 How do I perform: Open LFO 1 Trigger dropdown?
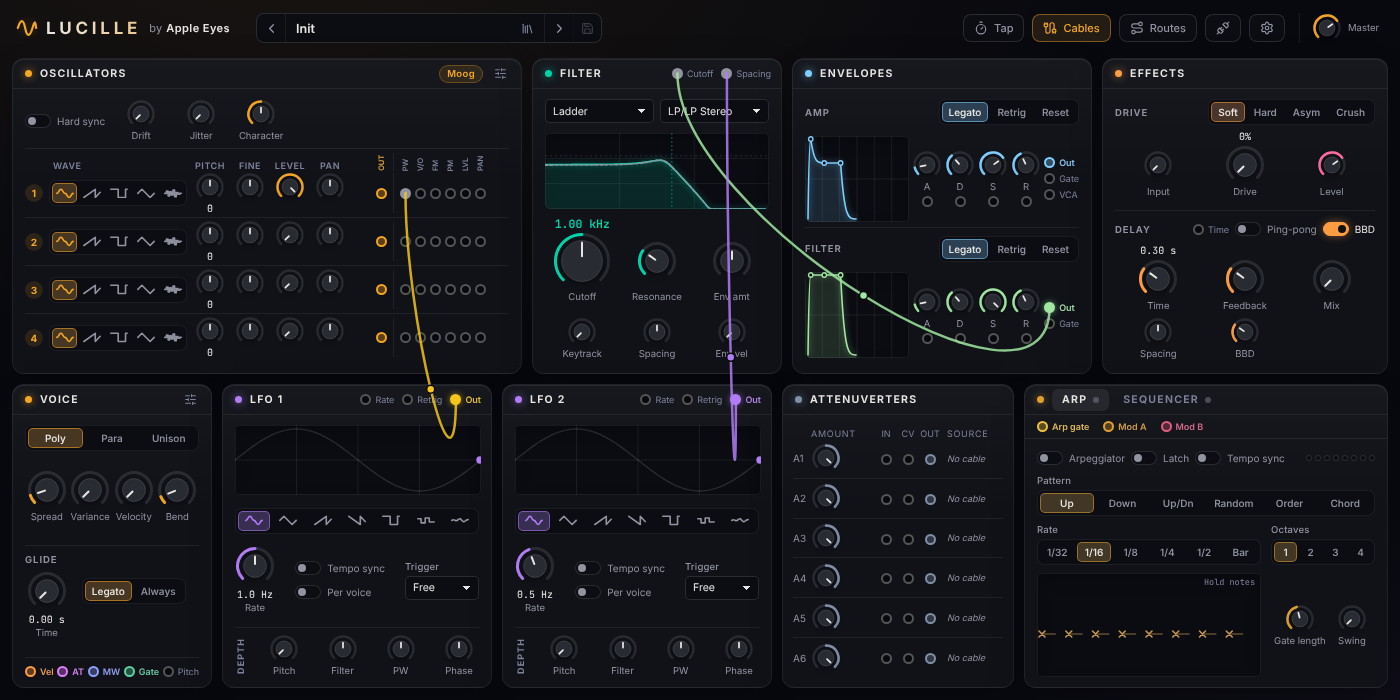pos(441,587)
